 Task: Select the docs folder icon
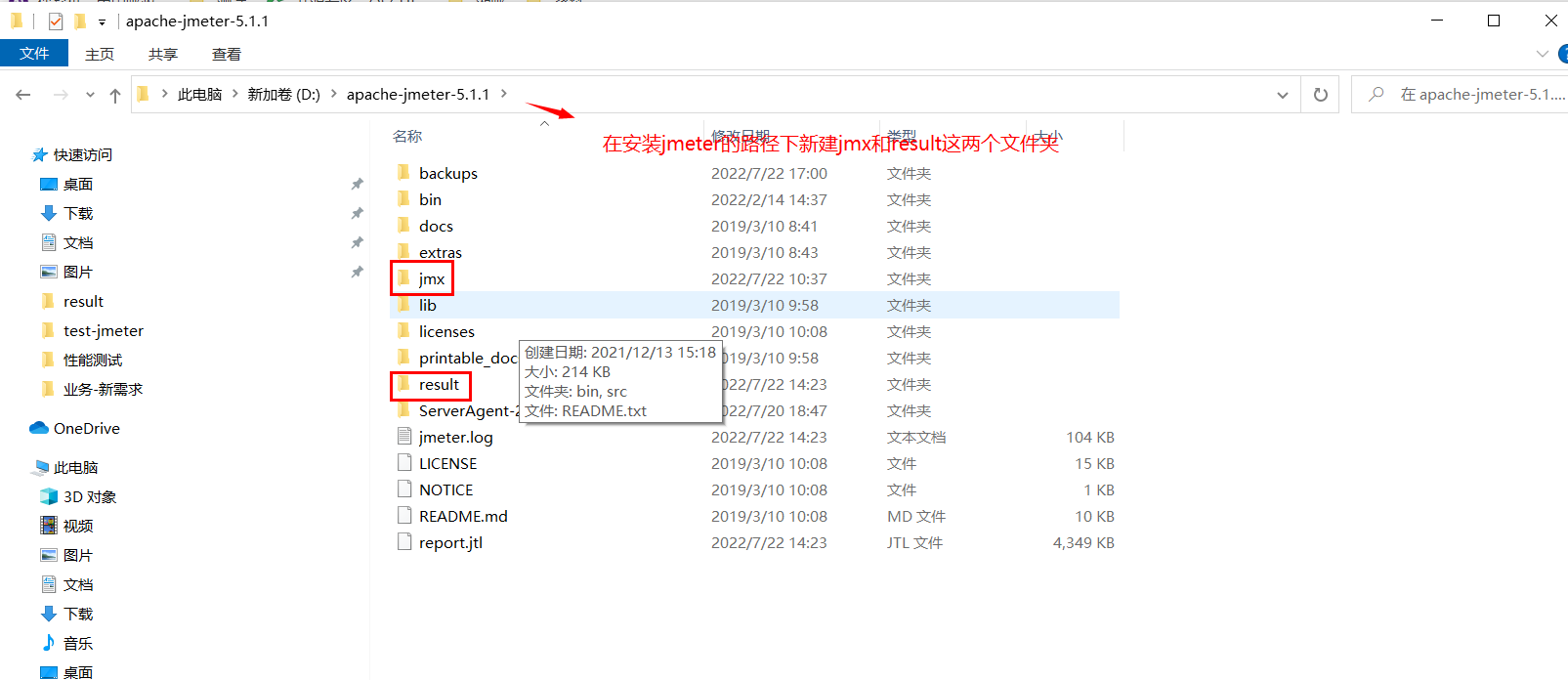403,226
